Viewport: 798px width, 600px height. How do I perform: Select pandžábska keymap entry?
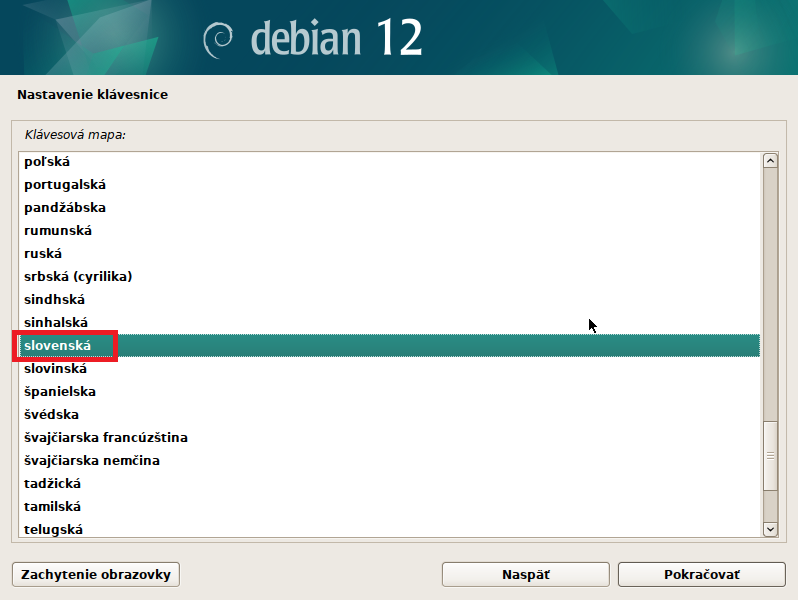65,208
